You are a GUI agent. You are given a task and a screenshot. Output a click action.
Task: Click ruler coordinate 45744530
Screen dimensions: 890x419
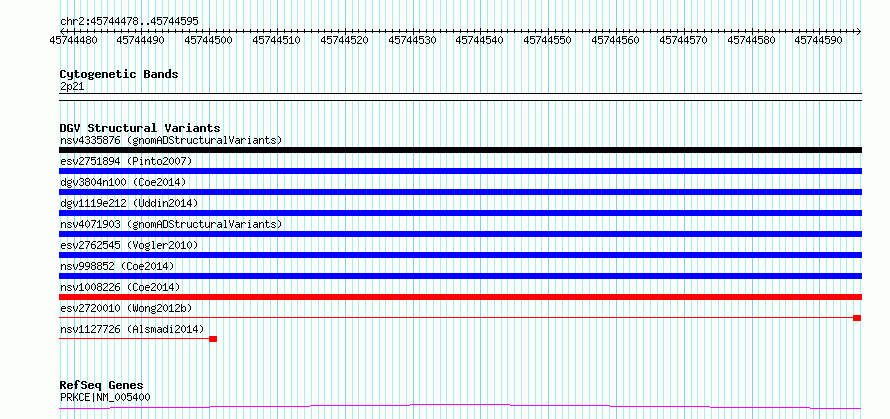pos(413,40)
